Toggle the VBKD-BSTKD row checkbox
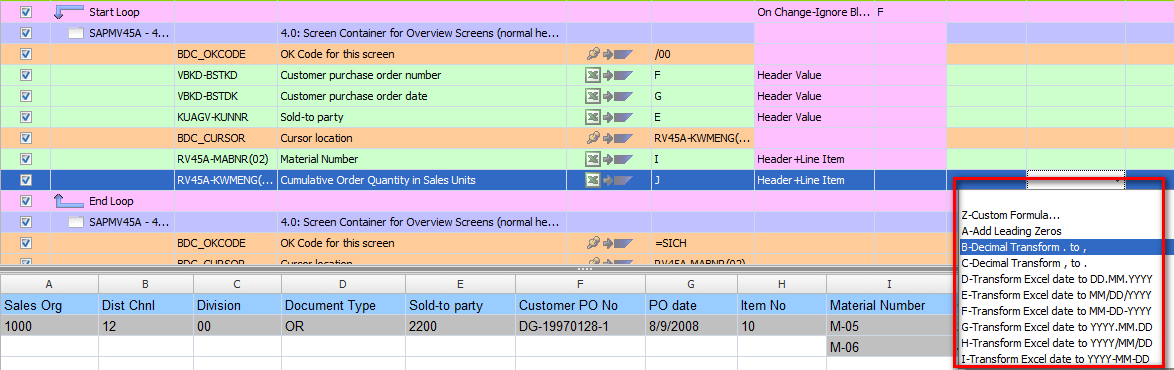 (x=26, y=75)
